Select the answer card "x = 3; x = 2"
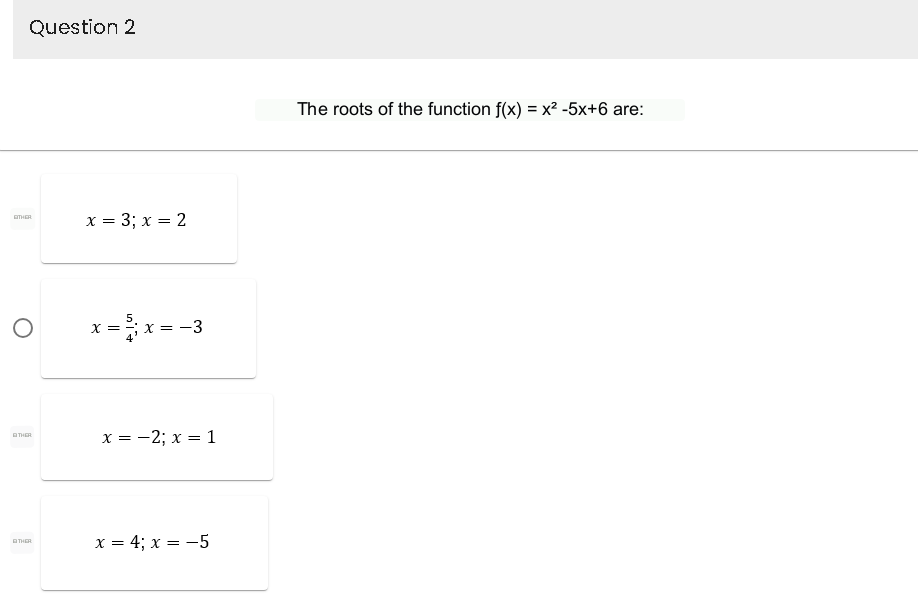918x608 pixels. click(137, 219)
